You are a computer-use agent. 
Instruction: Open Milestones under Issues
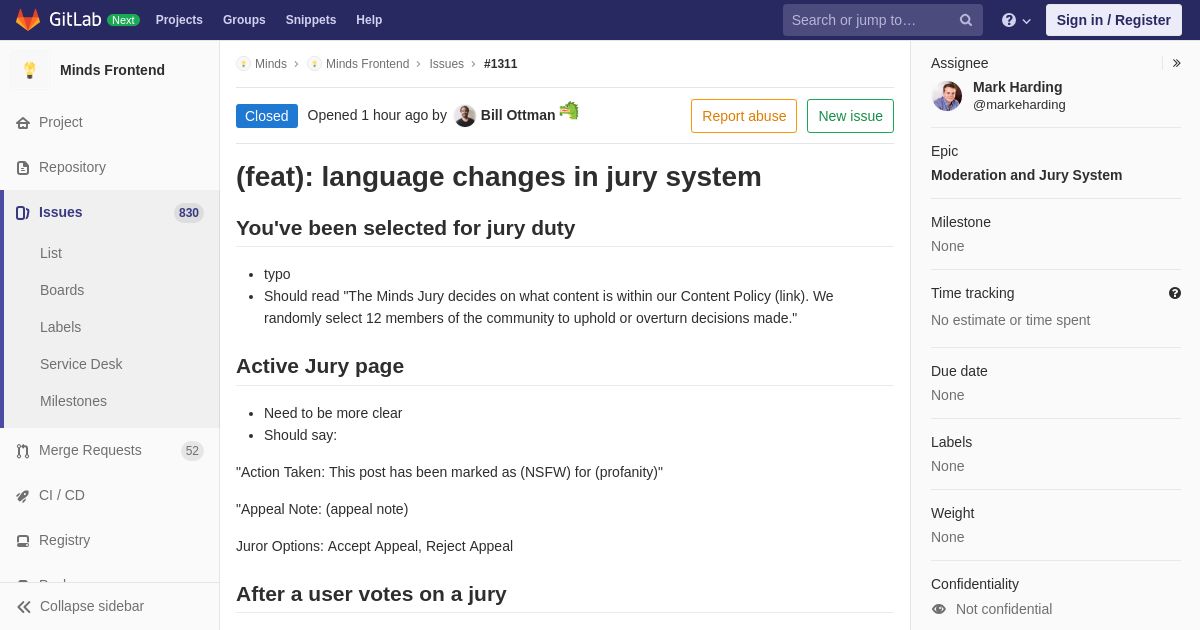(x=73, y=401)
